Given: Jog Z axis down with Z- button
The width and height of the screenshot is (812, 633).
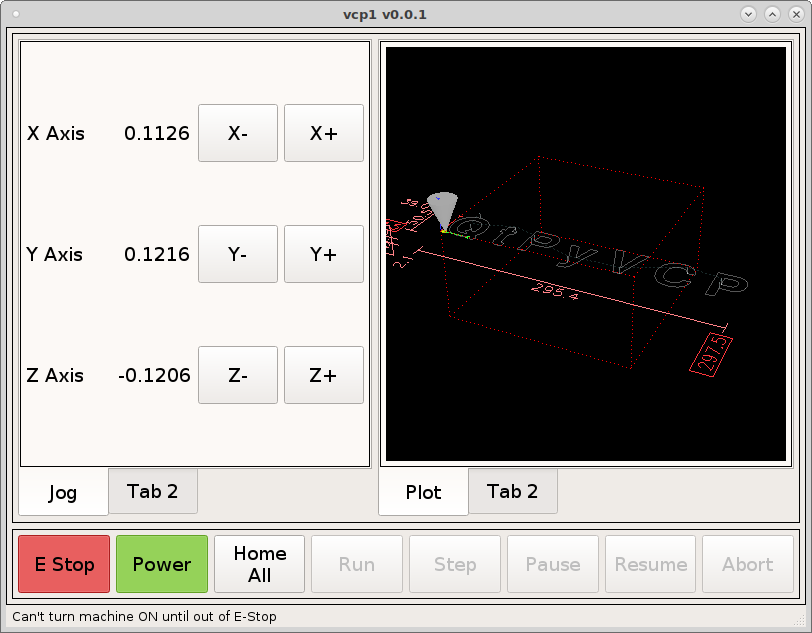Looking at the screenshot, I should click(x=238, y=375).
